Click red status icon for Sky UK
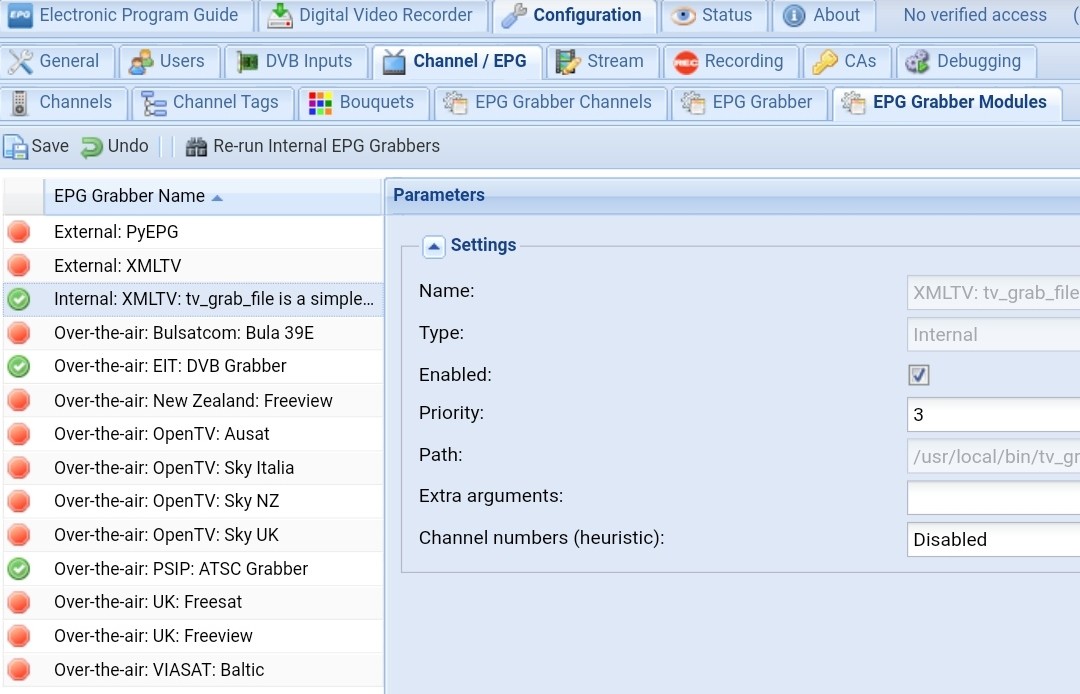Viewport: 1080px width, 694px height. pos(19,535)
